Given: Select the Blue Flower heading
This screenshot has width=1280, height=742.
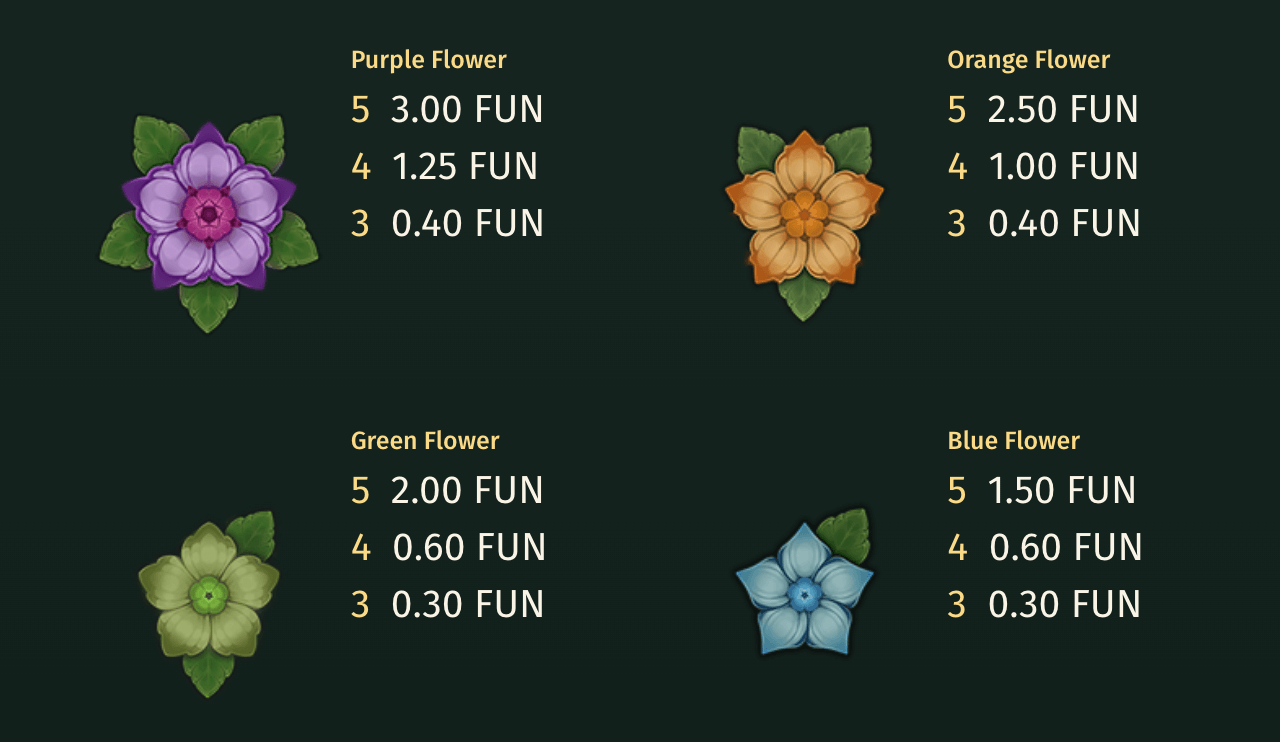Looking at the screenshot, I should 1013,441.
